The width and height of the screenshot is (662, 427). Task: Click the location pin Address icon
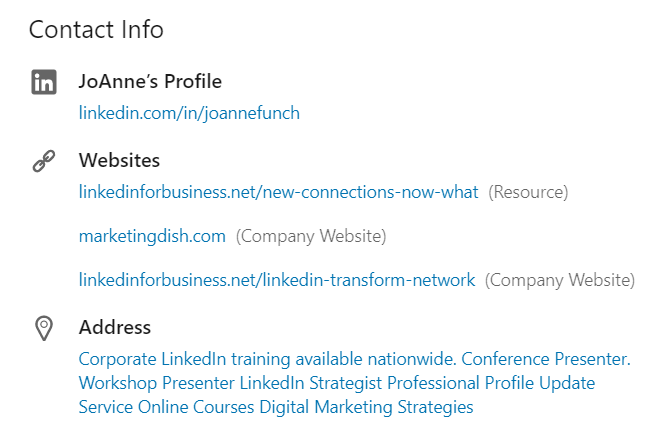44,328
